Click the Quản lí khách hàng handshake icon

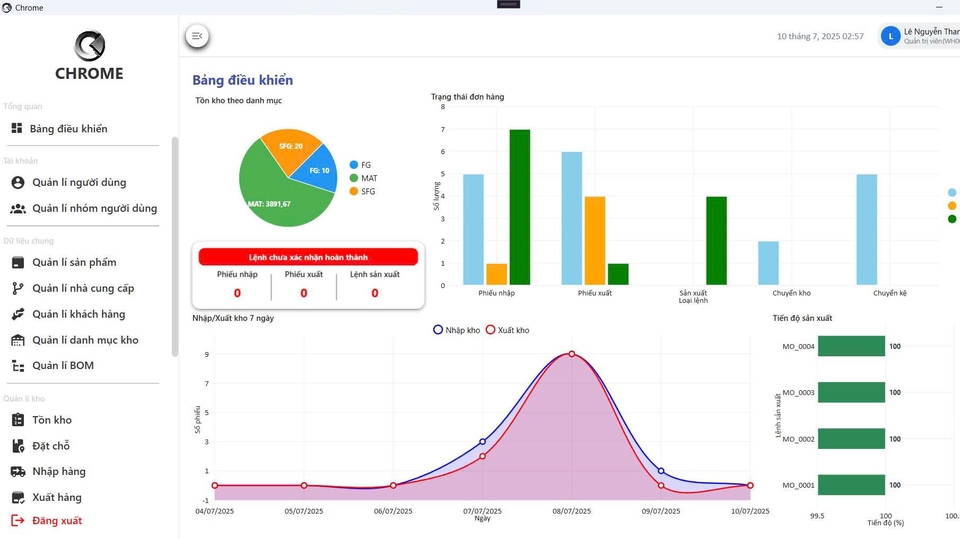click(x=17, y=314)
